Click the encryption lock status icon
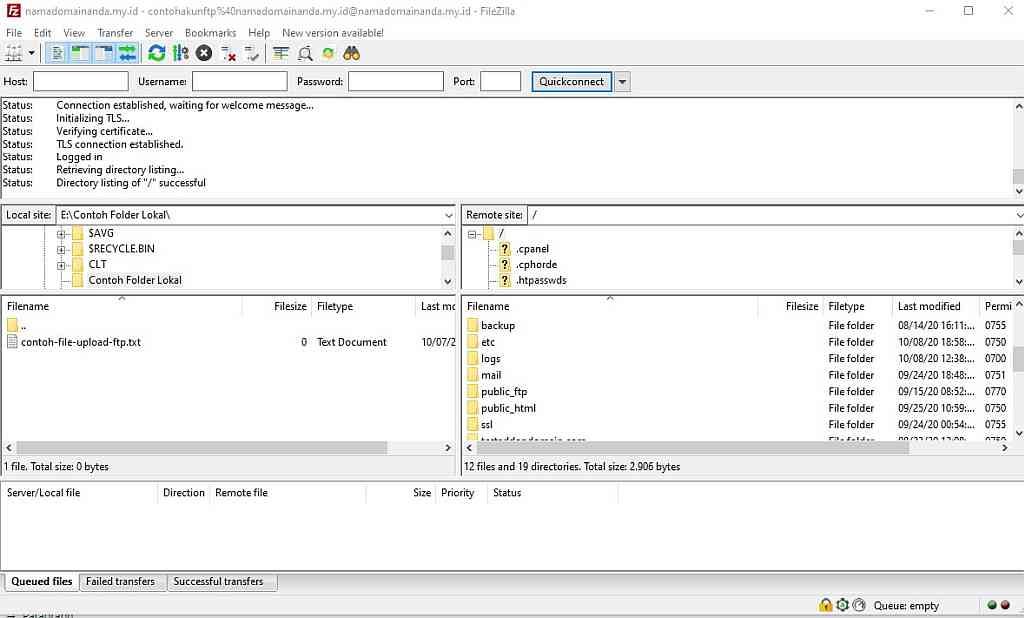This screenshot has height=618, width=1024. click(825, 606)
